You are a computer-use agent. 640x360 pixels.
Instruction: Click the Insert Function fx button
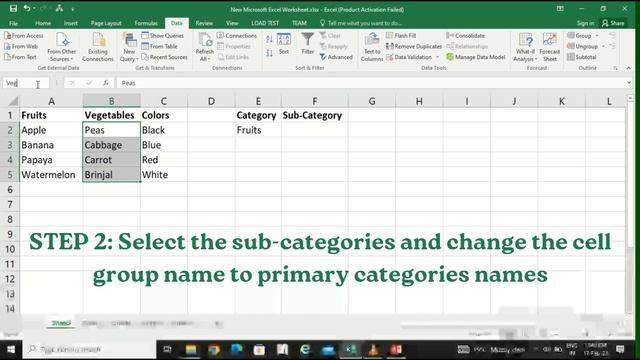click(106, 83)
